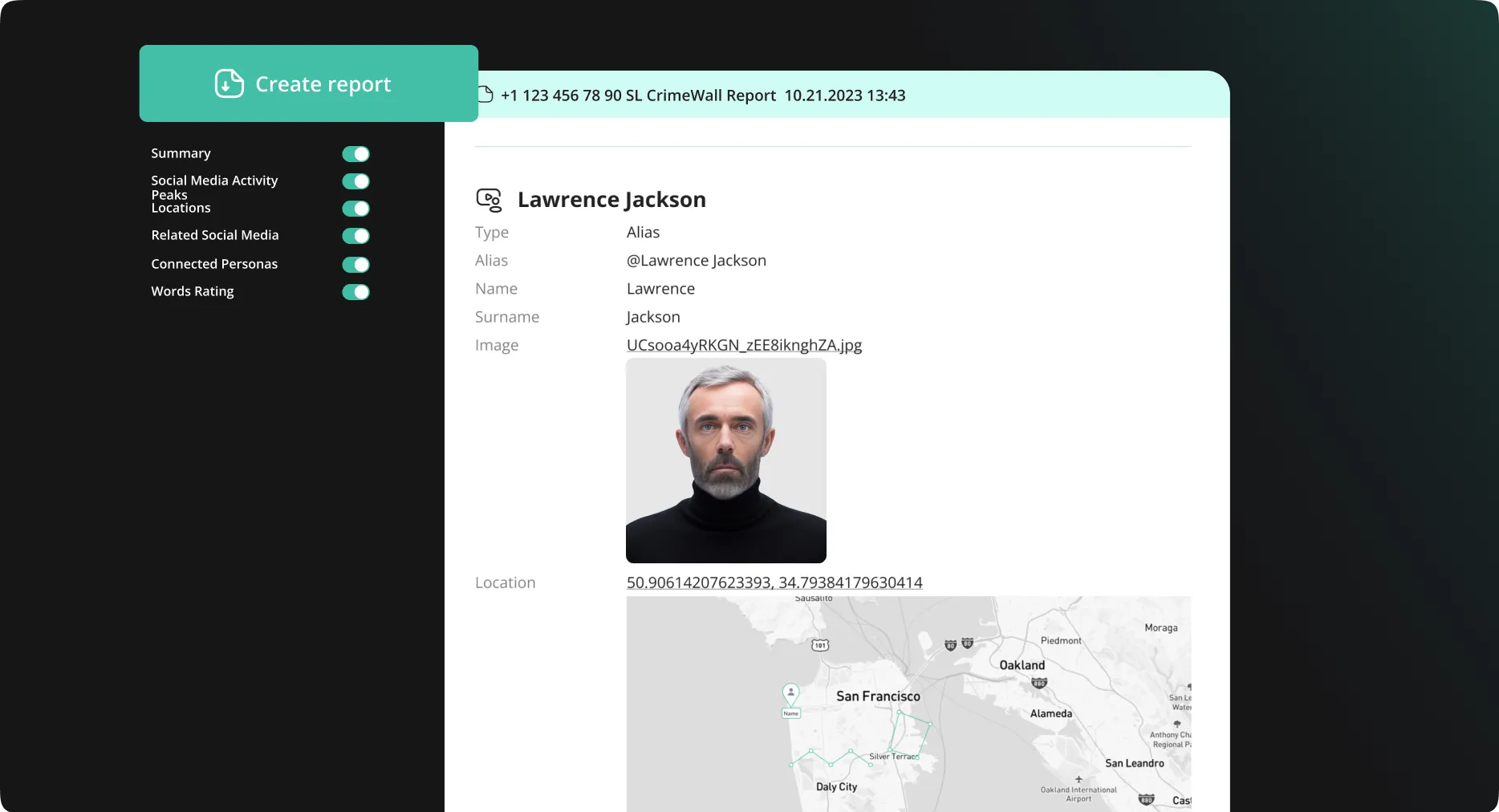Click the location coordinates link
The width and height of the screenshot is (1499, 812).
[774, 583]
